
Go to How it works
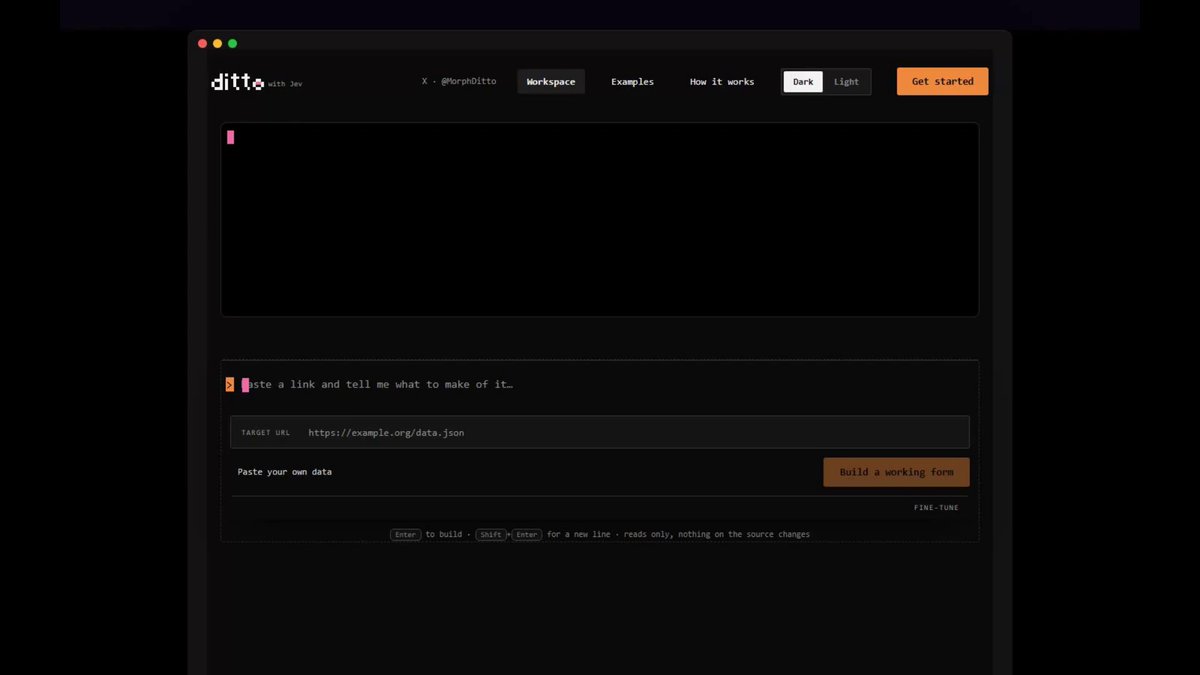(722, 82)
